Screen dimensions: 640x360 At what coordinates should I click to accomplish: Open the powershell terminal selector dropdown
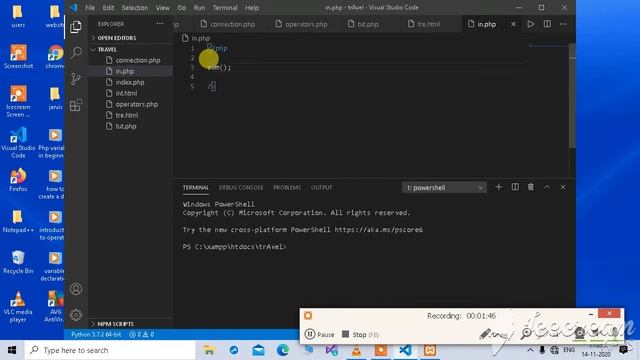point(444,187)
